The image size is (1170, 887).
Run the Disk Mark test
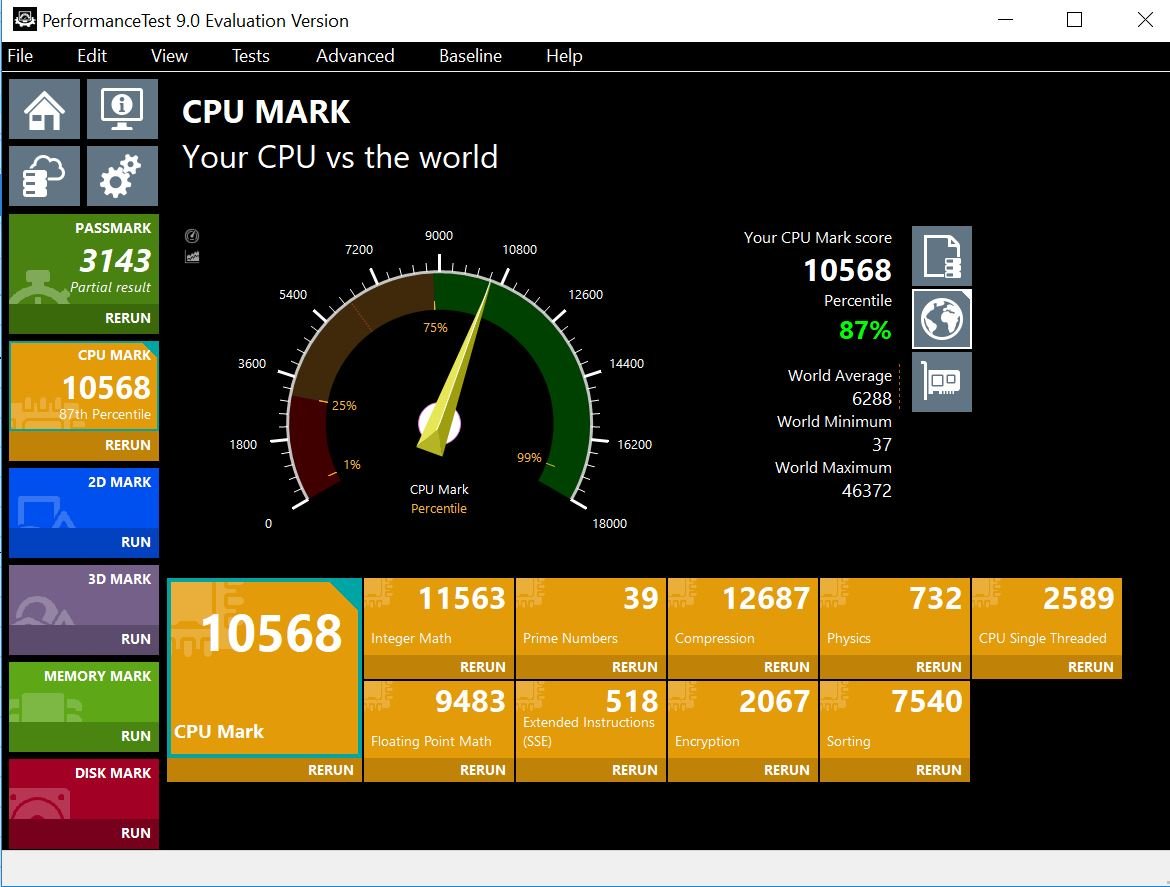point(84,833)
